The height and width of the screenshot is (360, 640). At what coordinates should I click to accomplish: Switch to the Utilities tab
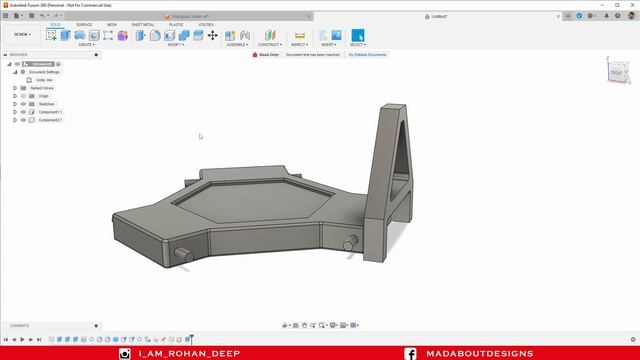click(x=206, y=25)
